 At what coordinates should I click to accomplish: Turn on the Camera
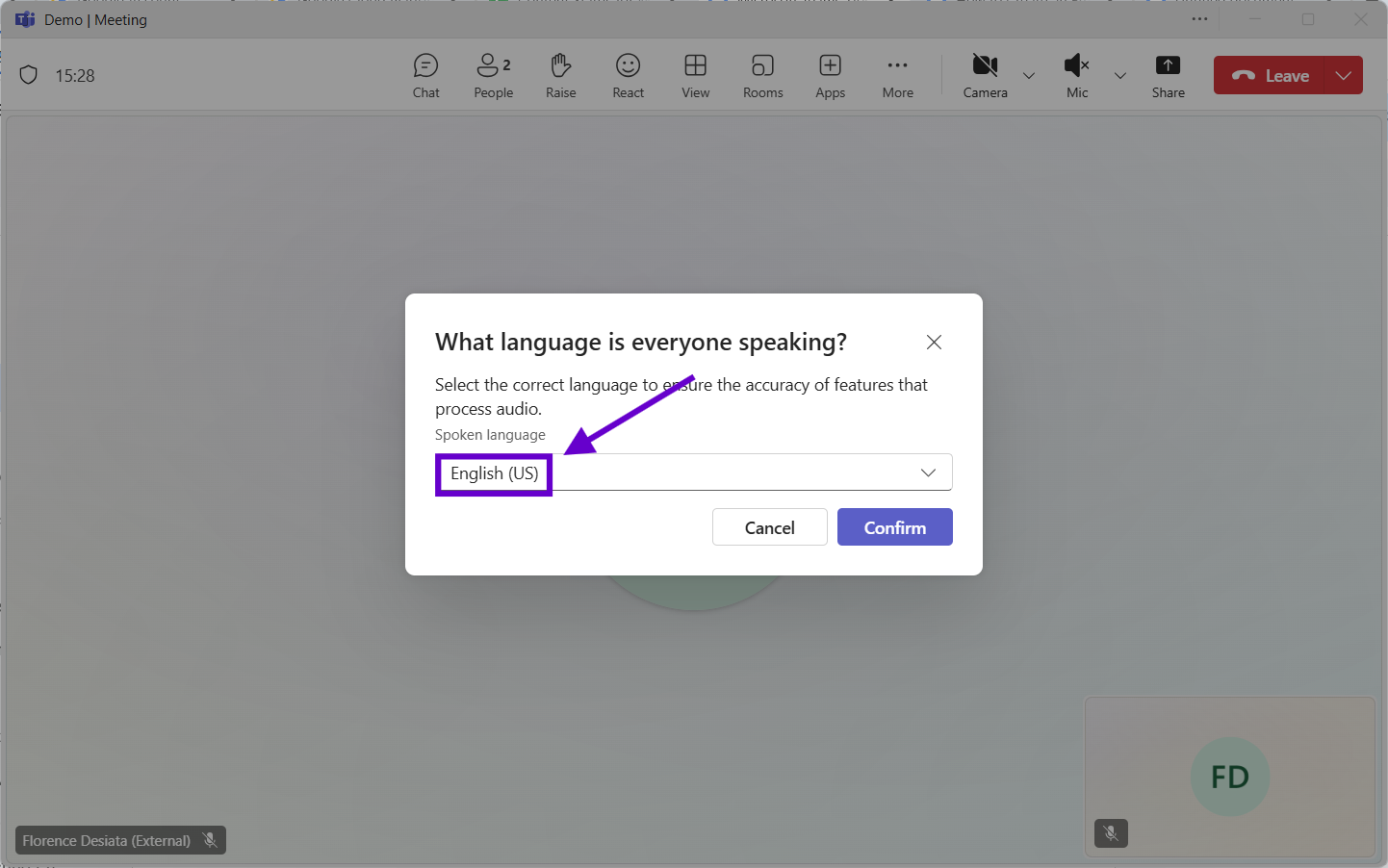[x=985, y=76]
